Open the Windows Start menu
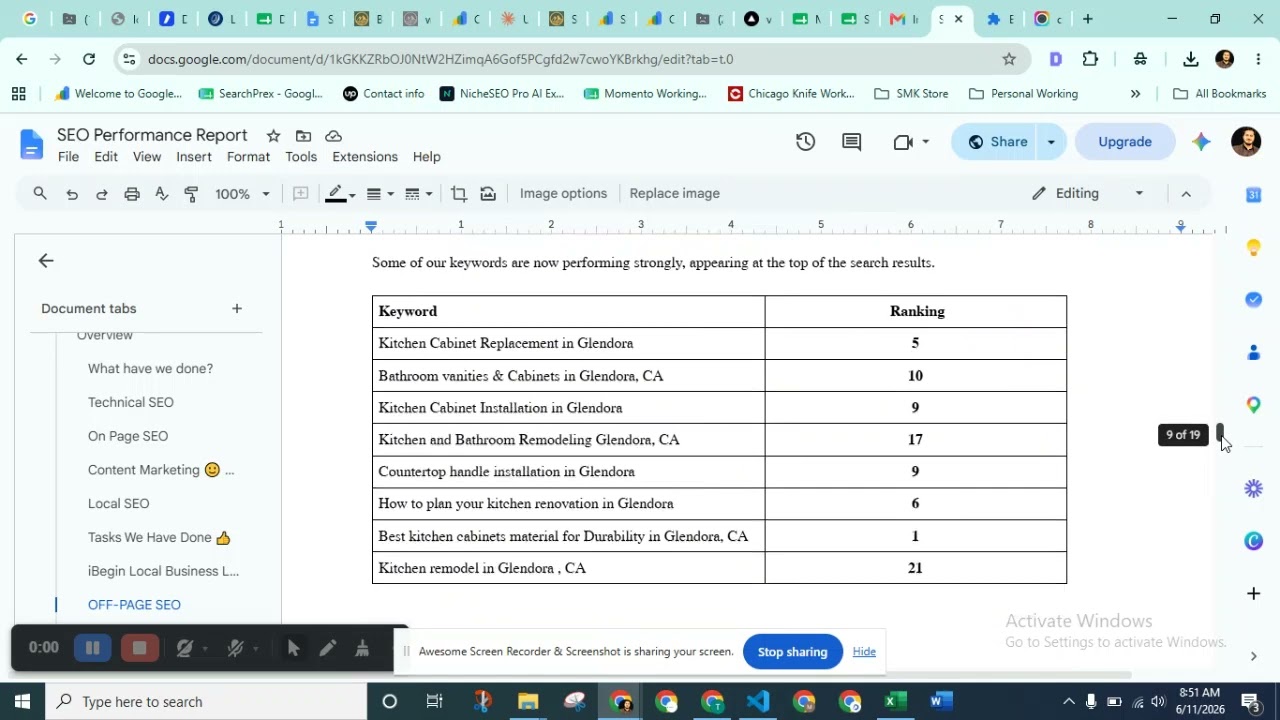Image resolution: width=1280 pixels, height=720 pixels. pos(22,702)
